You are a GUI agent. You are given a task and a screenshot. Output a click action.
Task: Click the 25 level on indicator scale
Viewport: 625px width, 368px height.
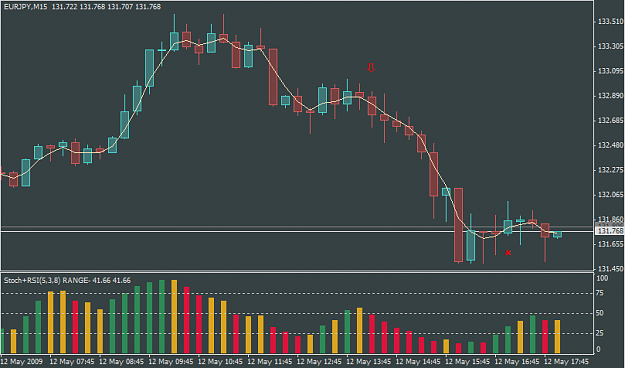tap(600, 333)
